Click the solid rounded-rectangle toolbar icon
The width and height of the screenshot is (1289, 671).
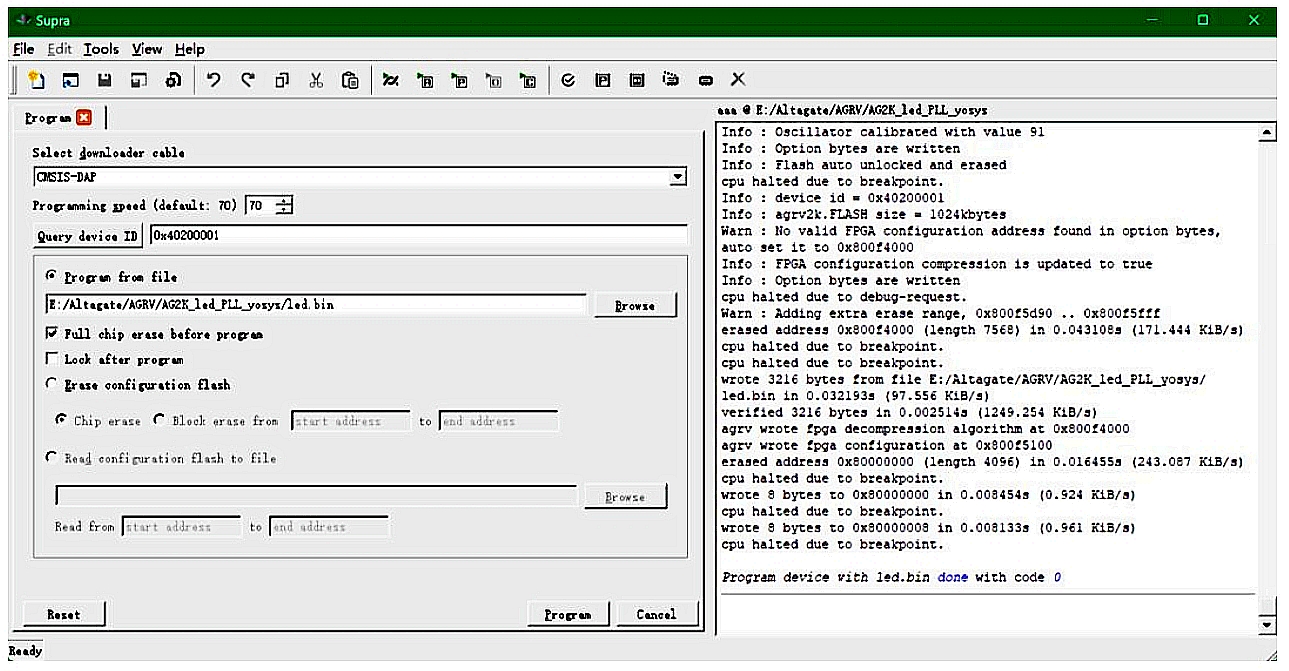705,79
